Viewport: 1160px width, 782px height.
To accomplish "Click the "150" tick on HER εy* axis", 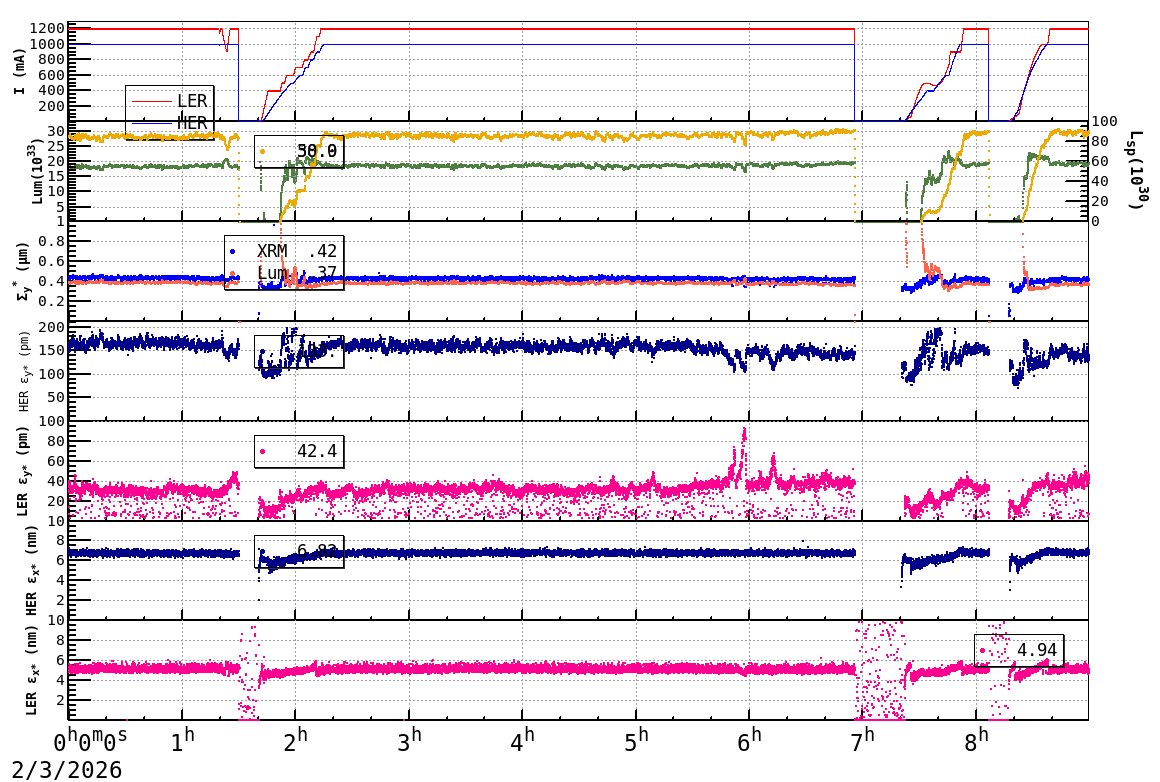I will click(x=52, y=351).
